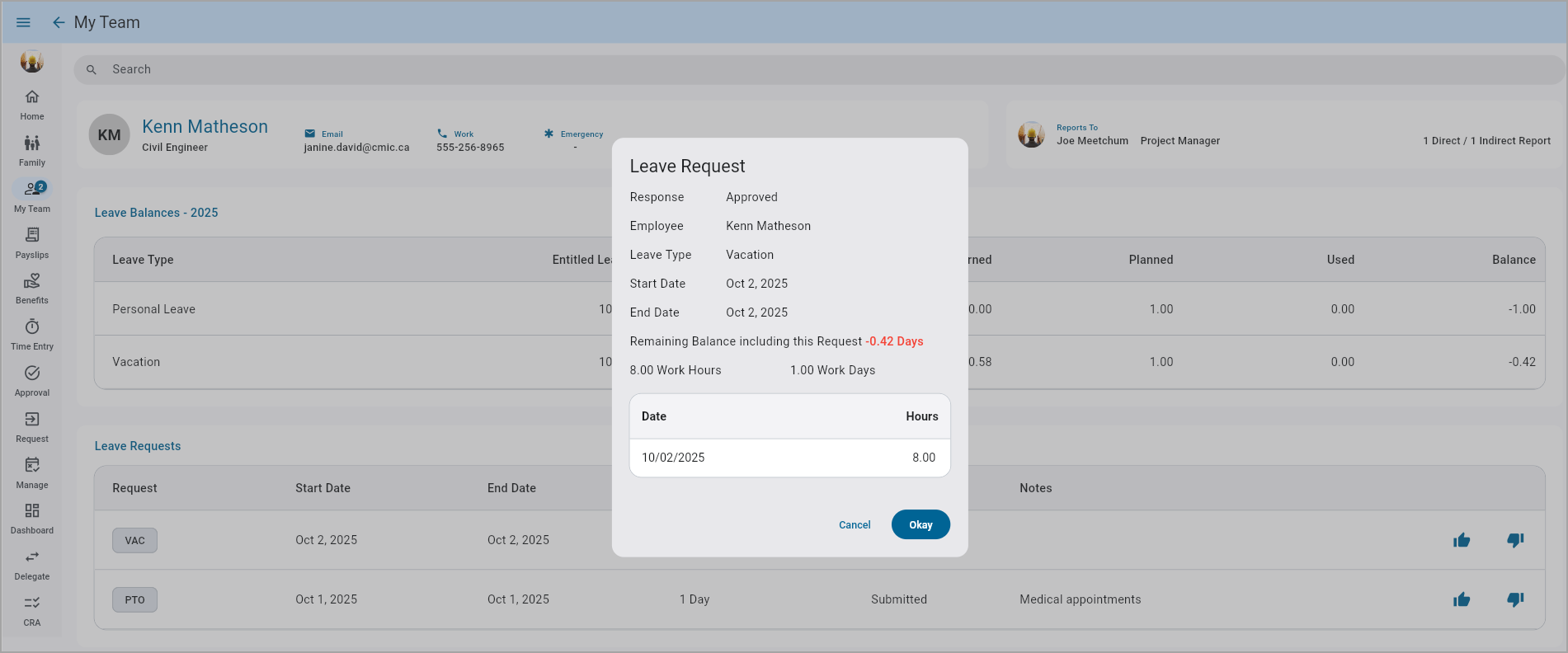Open the Family sidebar section
Image resolution: width=1568 pixels, height=653 pixels.
pos(32,151)
